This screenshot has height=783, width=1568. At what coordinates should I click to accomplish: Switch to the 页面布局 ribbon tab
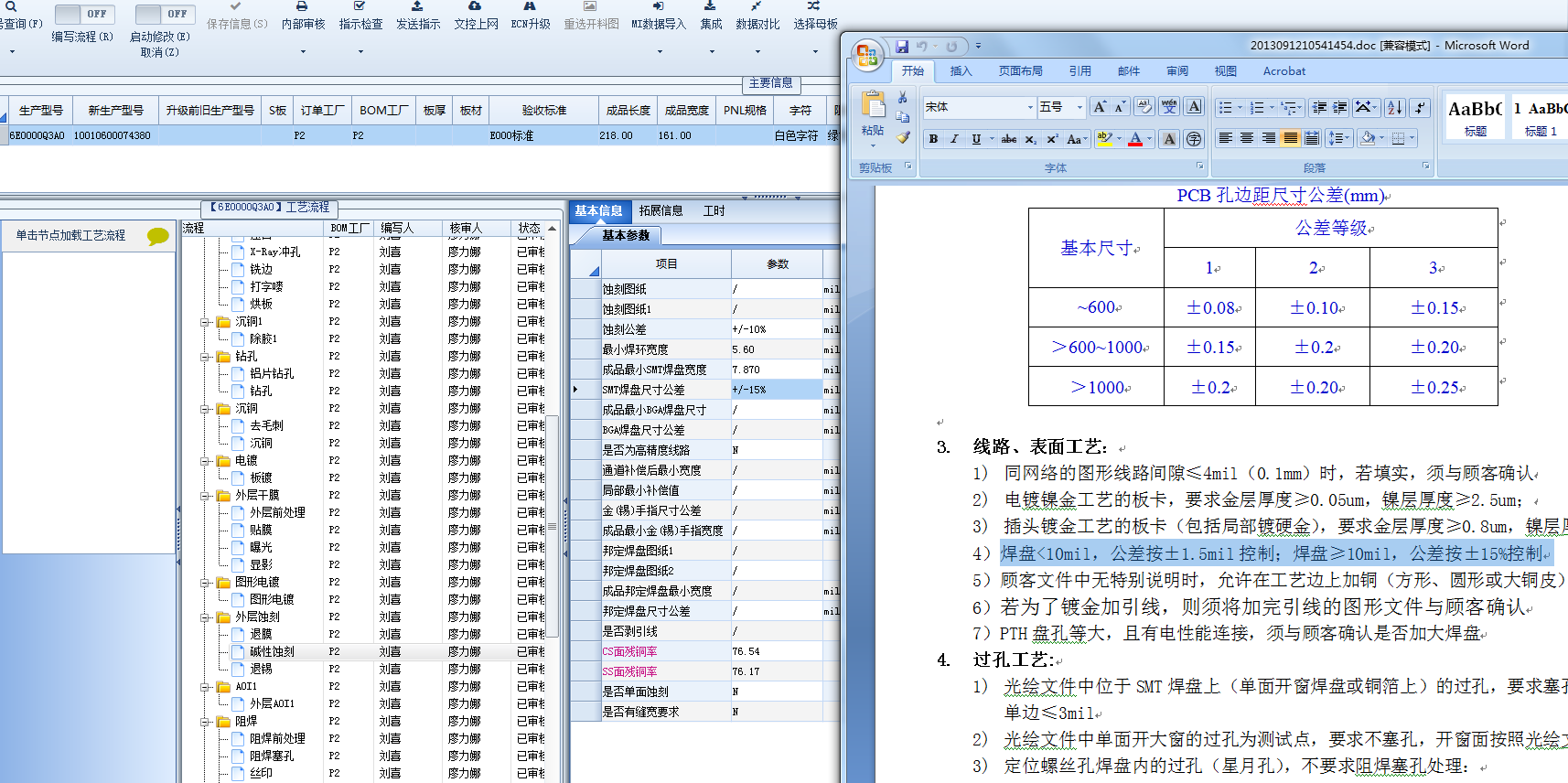(x=1020, y=70)
